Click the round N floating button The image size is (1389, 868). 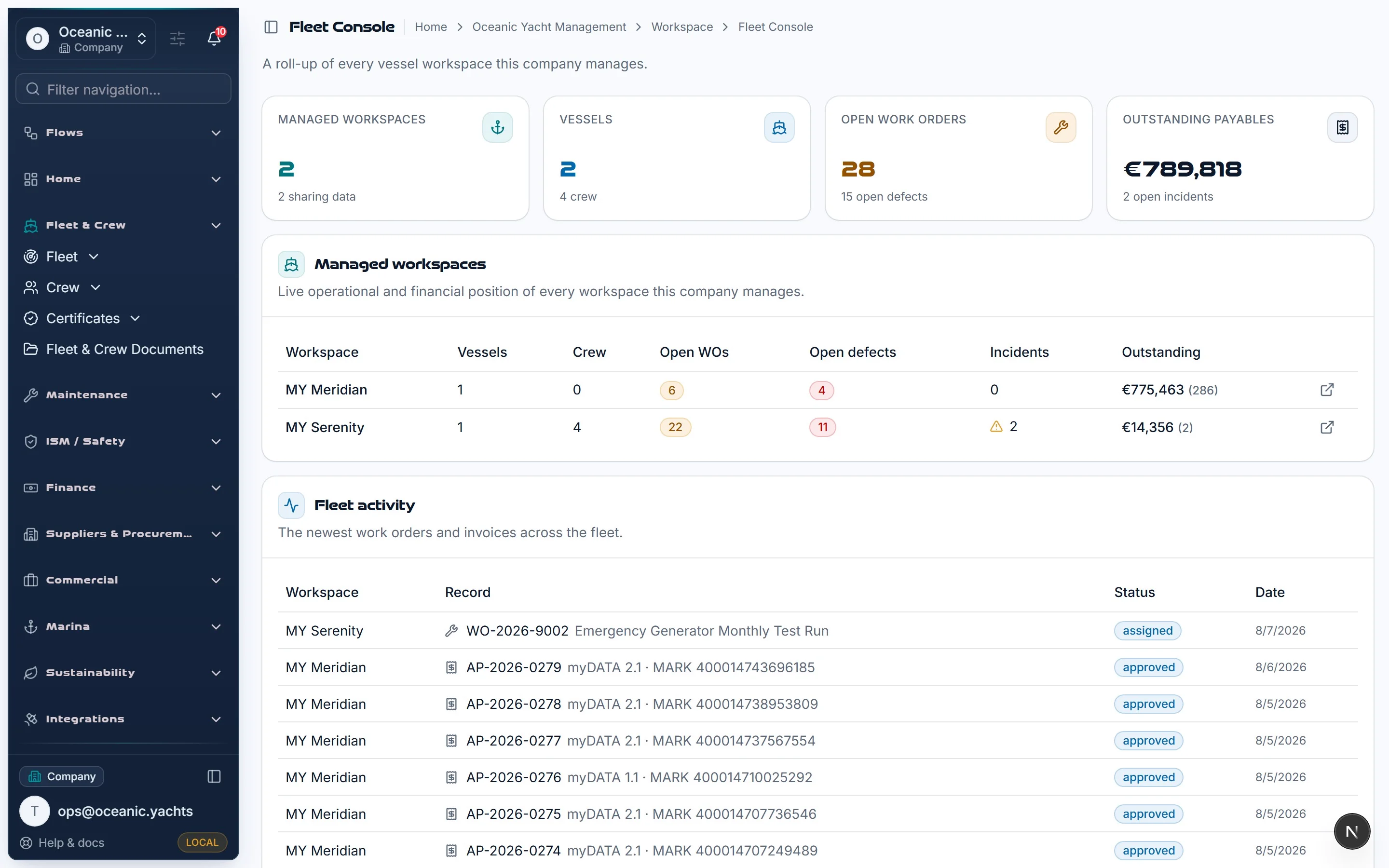1352,831
